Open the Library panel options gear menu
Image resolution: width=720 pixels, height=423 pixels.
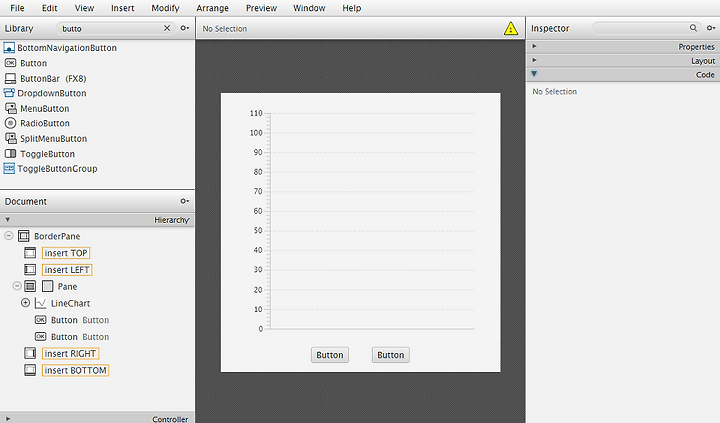tap(185, 28)
